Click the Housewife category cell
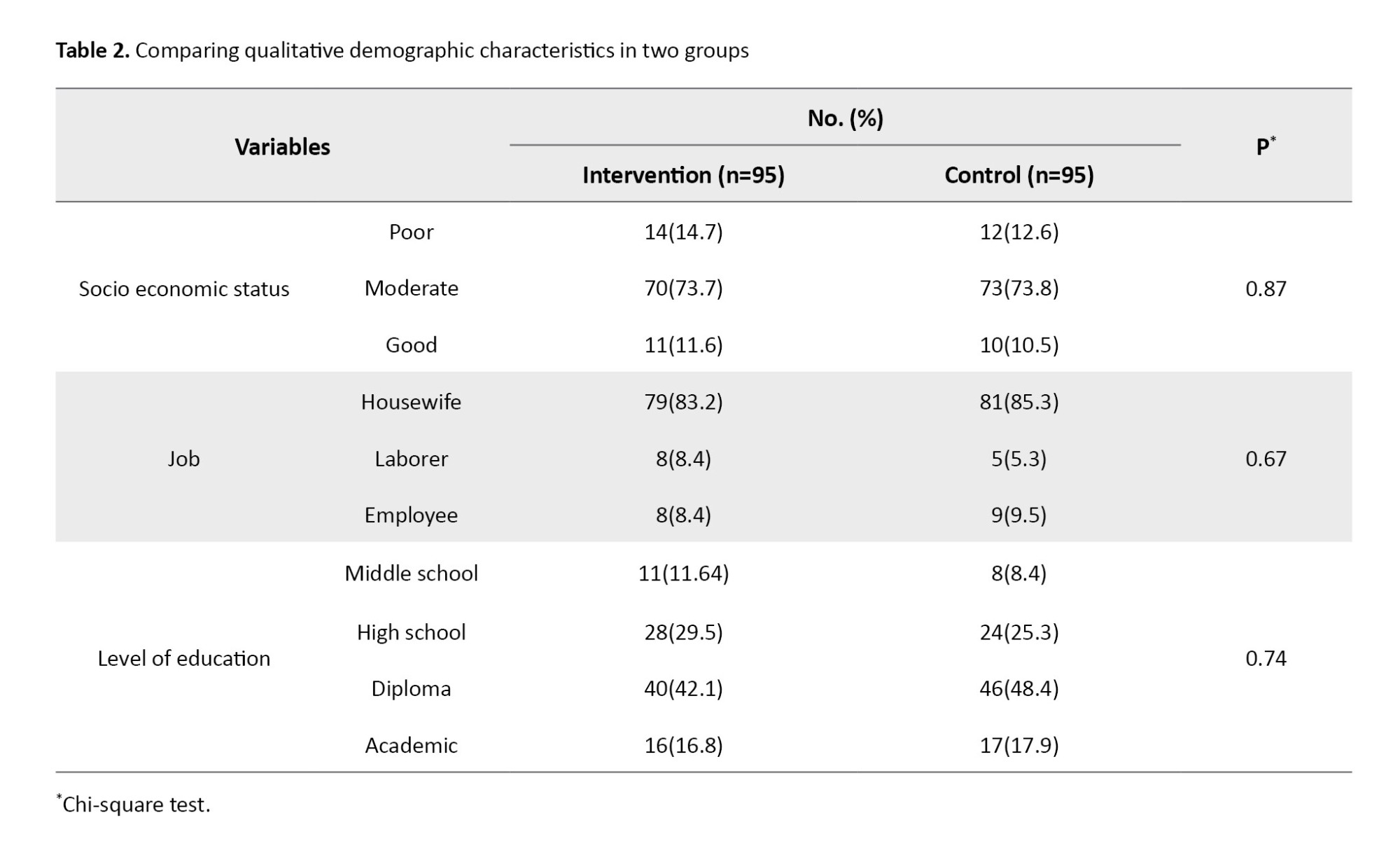 (x=411, y=402)
